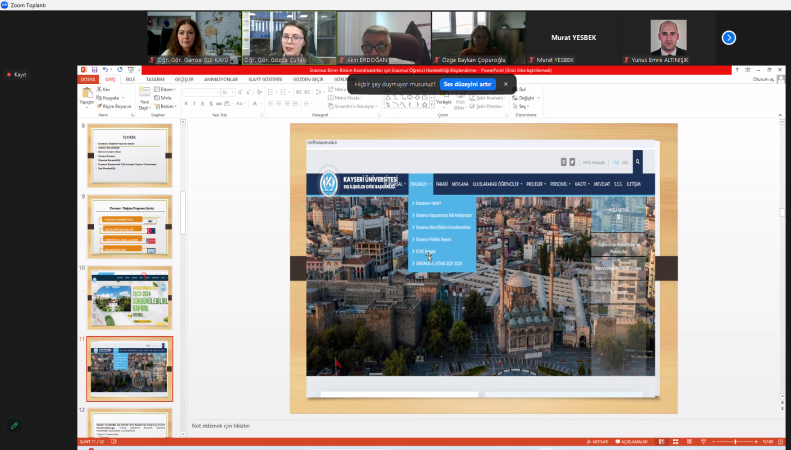The height and width of the screenshot is (450, 791).
Task: Click spell-check icon beside slide counter
Action: [x=114, y=442]
